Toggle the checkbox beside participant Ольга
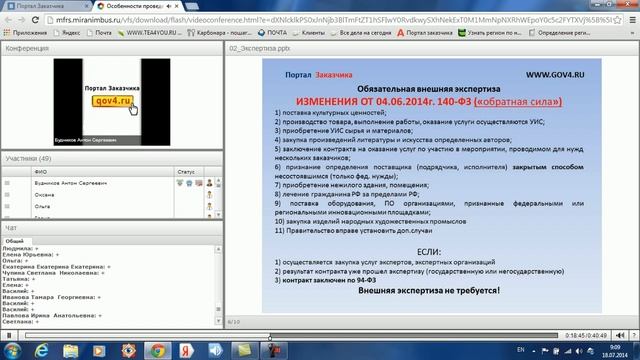 7,206
